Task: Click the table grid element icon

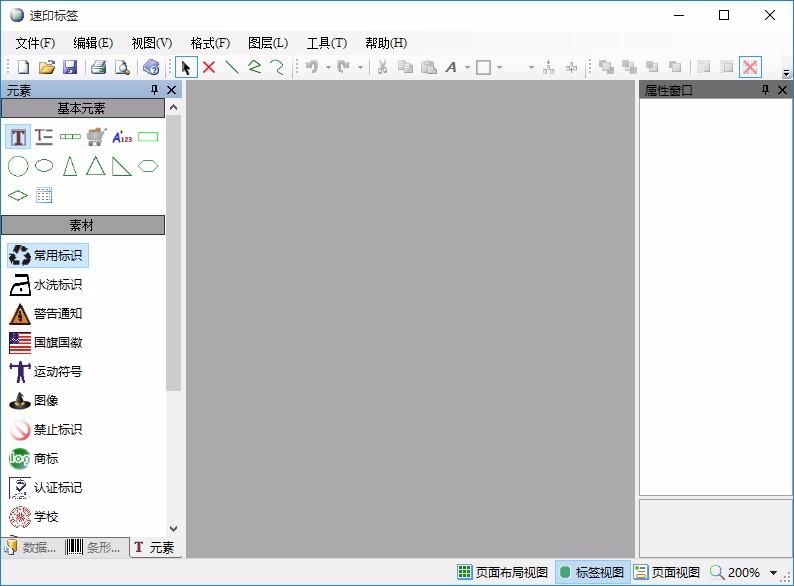Action: 44,195
